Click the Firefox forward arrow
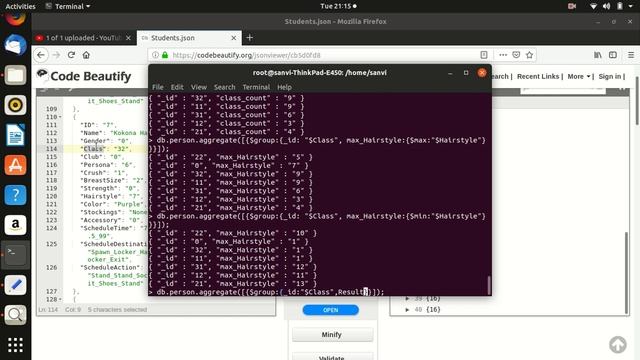Viewport: 640px width, 360px height. pyautogui.click(x=56, y=55)
